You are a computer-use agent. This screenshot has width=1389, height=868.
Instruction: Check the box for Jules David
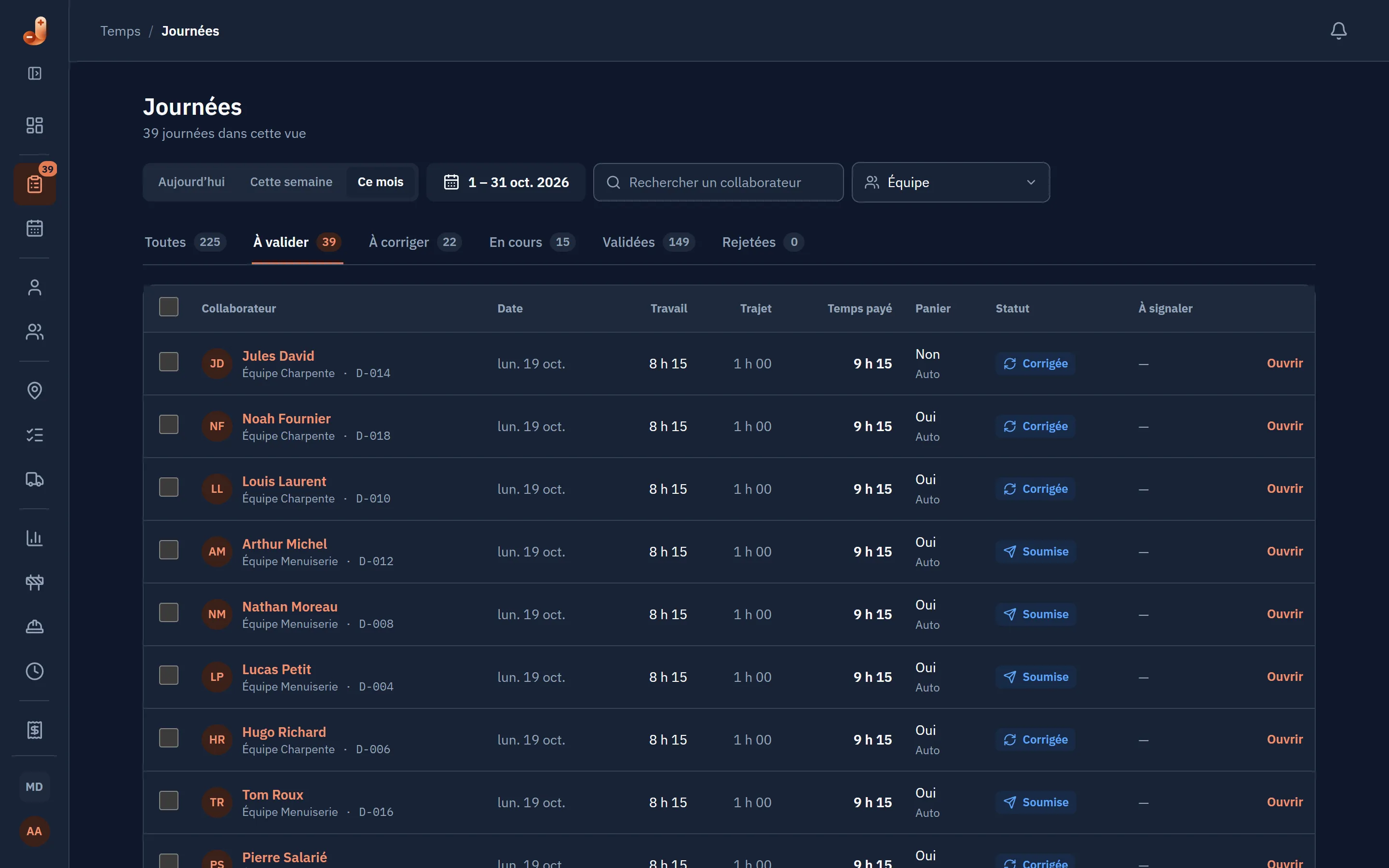coord(169,362)
